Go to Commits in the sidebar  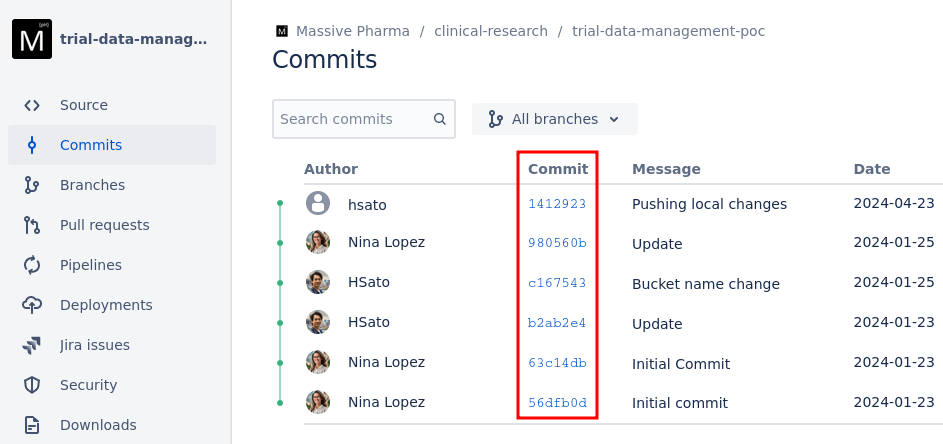coord(91,145)
